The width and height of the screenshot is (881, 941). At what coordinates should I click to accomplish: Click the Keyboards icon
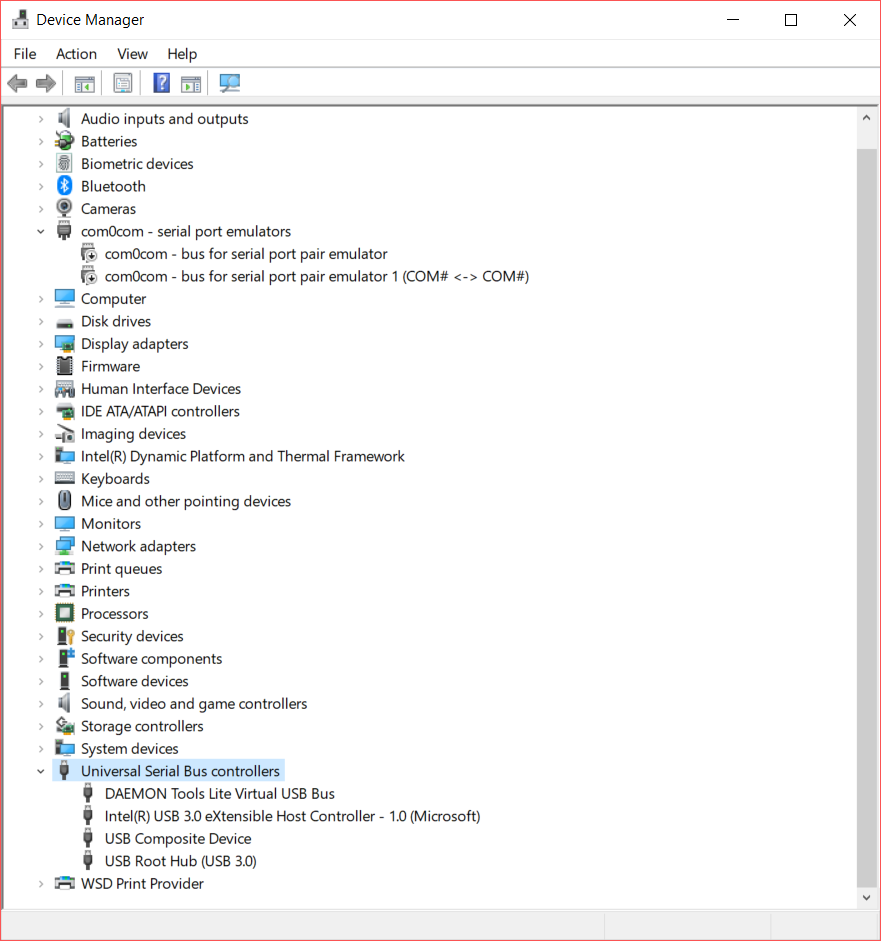click(x=64, y=478)
